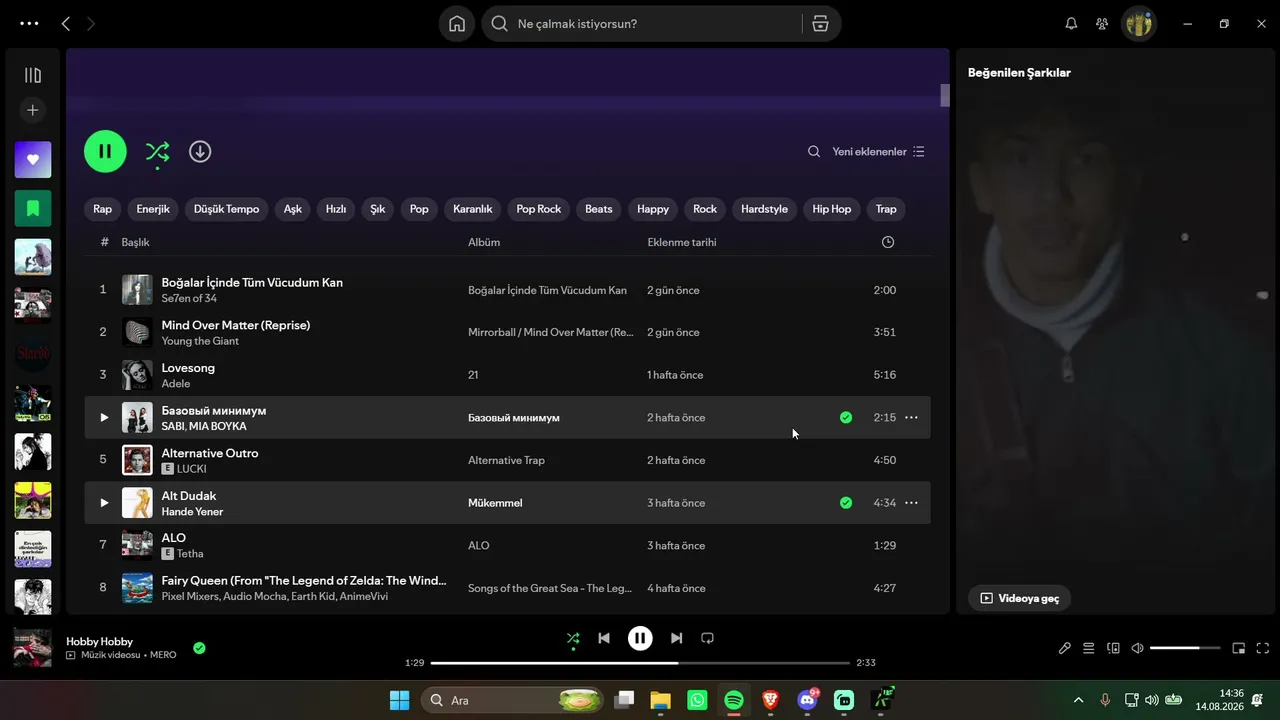Open more options for Базовый минимум
Viewport: 1280px width, 720px height.
911,417
